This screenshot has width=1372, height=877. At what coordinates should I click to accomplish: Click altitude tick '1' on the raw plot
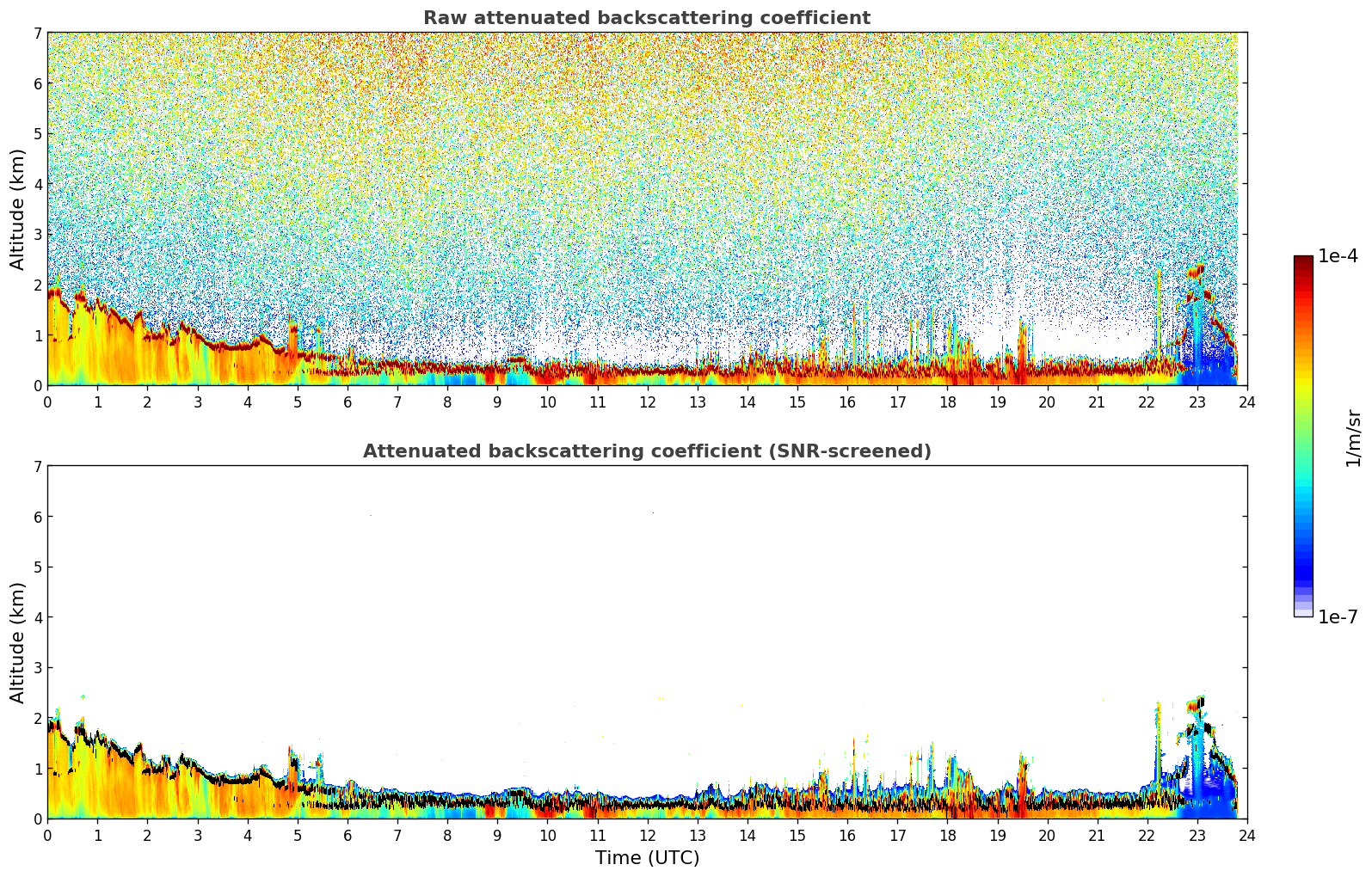coord(38,335)
